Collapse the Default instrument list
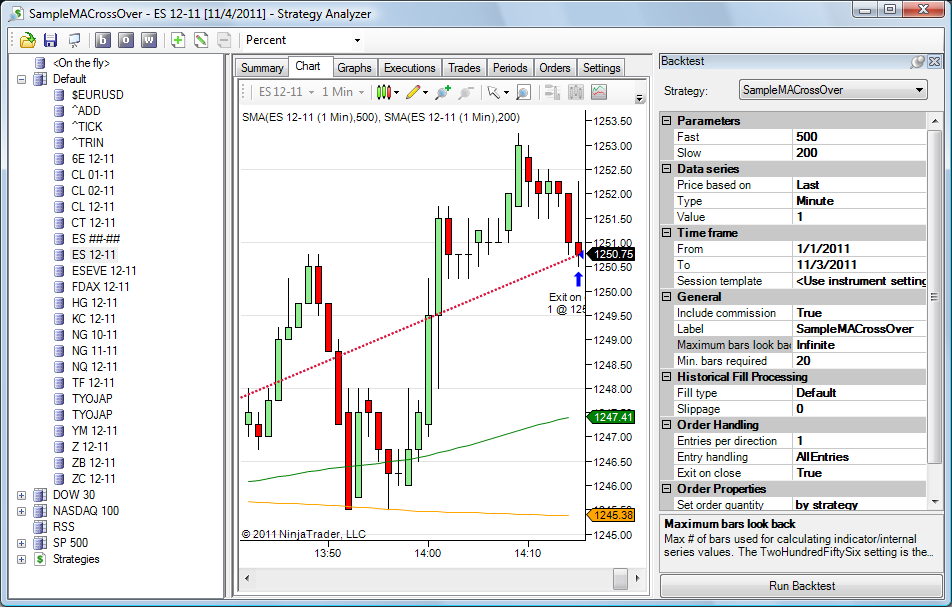Viewport: 952px width, 607px height. [21, 80]
